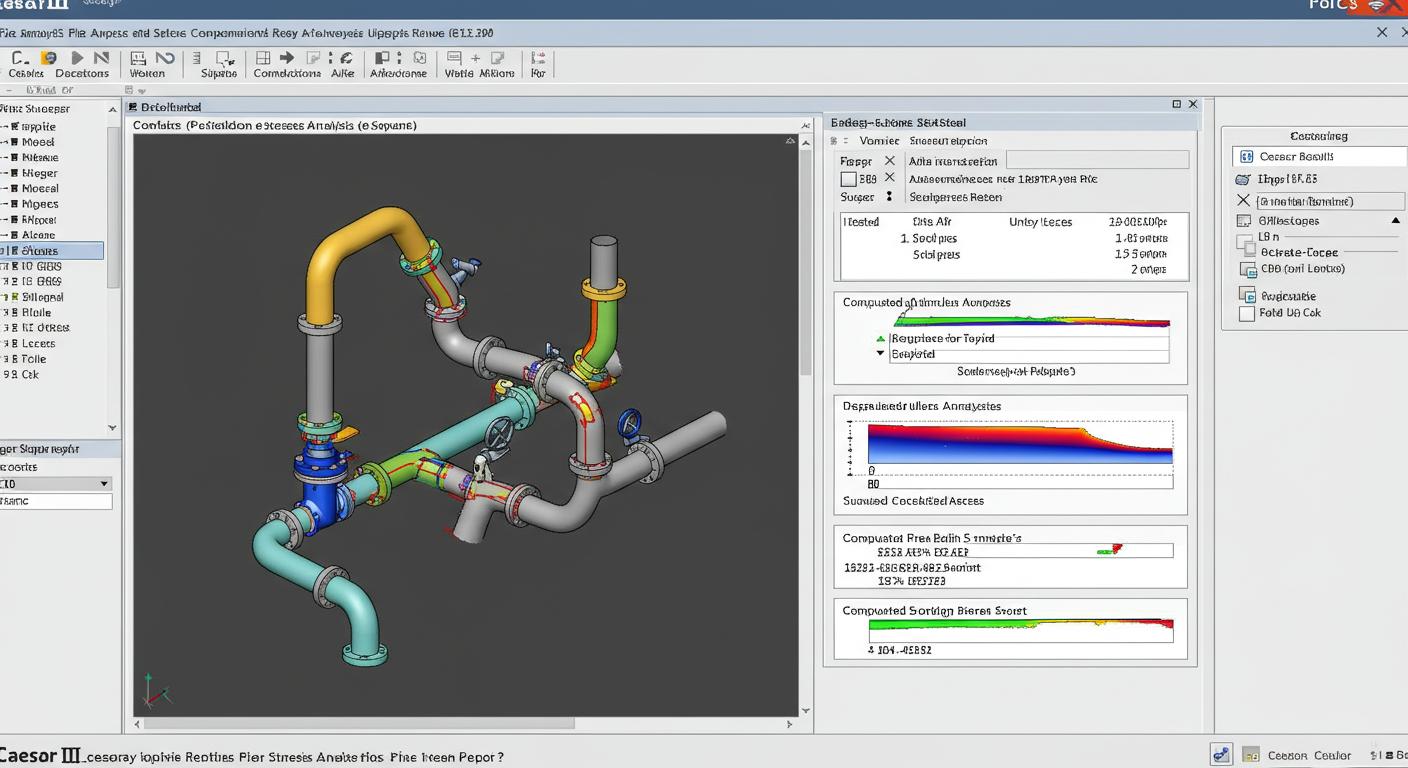Click the 3D viewport horizontal scrollbar

point(360,723)
